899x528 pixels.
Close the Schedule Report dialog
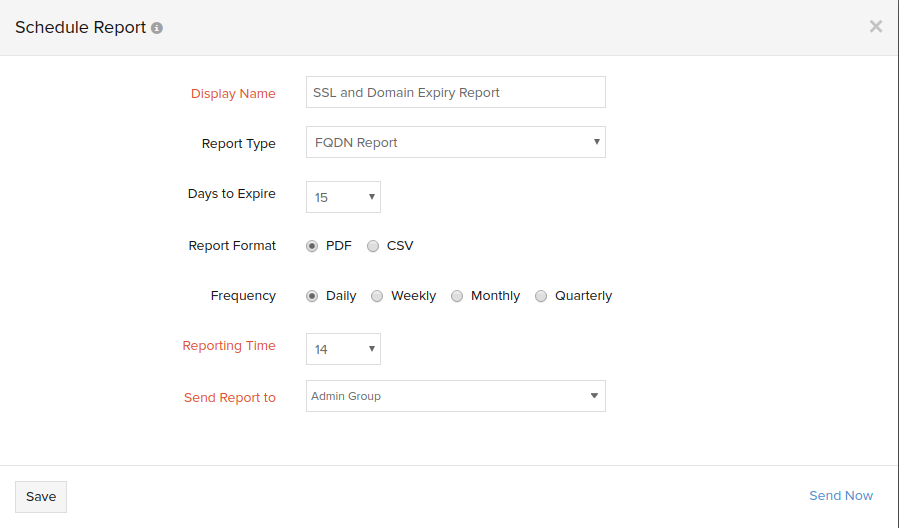pyautogui.click(x=875, y=27)
